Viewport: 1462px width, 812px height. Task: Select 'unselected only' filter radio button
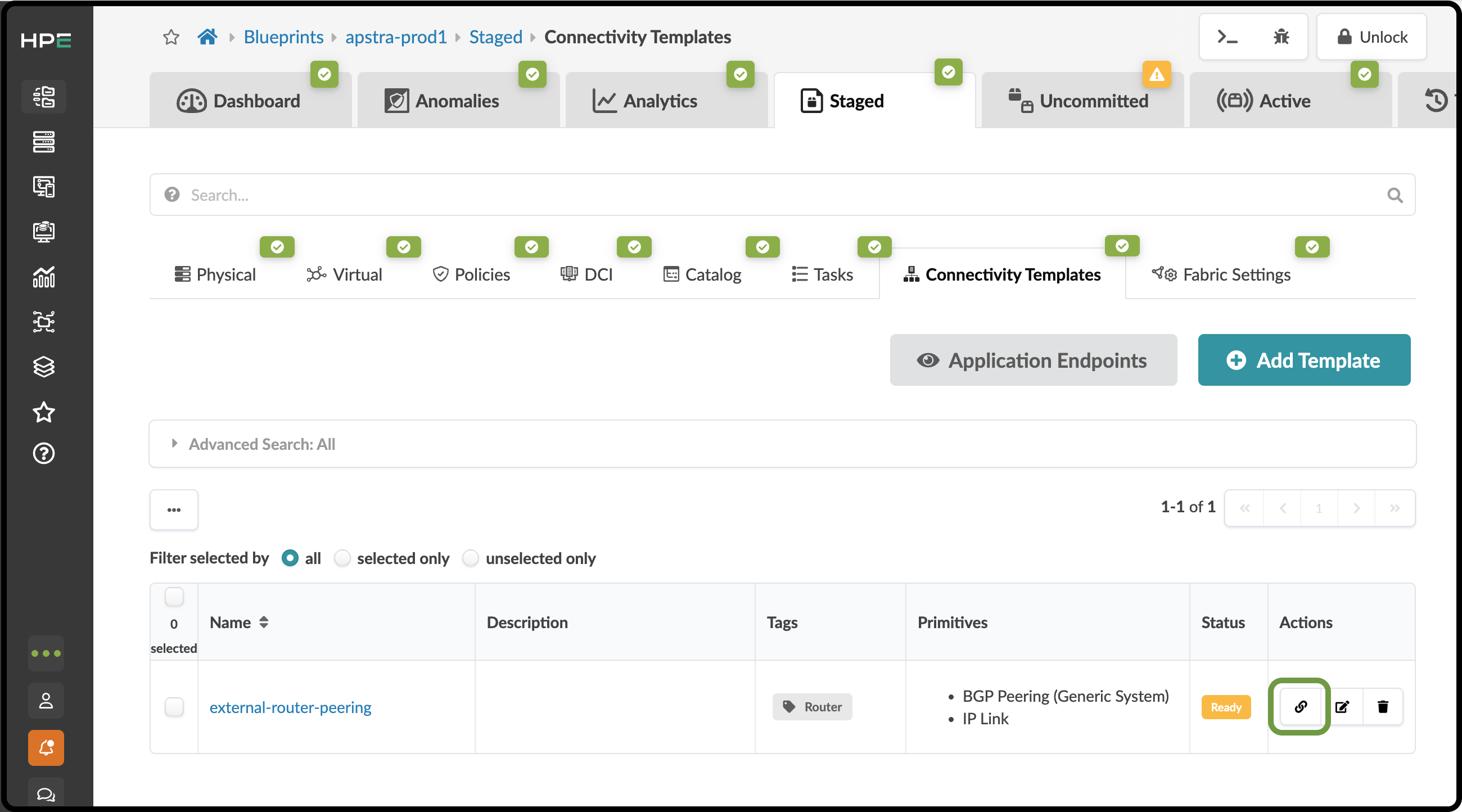[x=471, y=558]
